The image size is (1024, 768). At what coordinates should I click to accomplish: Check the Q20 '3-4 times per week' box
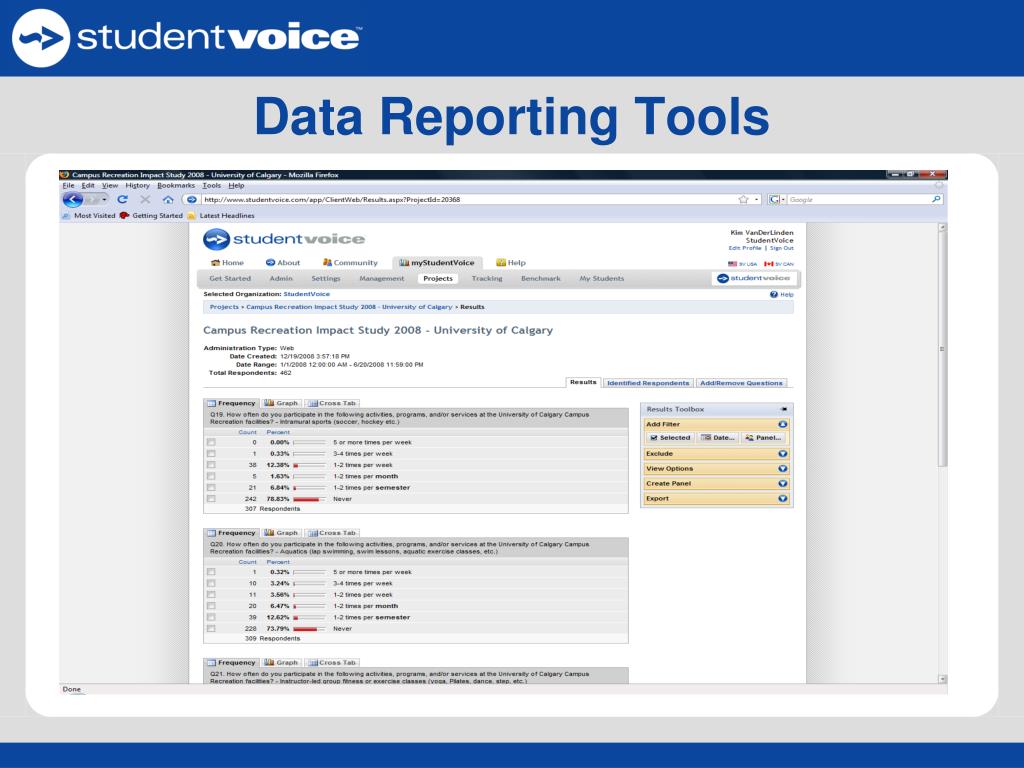click(211, 583)
